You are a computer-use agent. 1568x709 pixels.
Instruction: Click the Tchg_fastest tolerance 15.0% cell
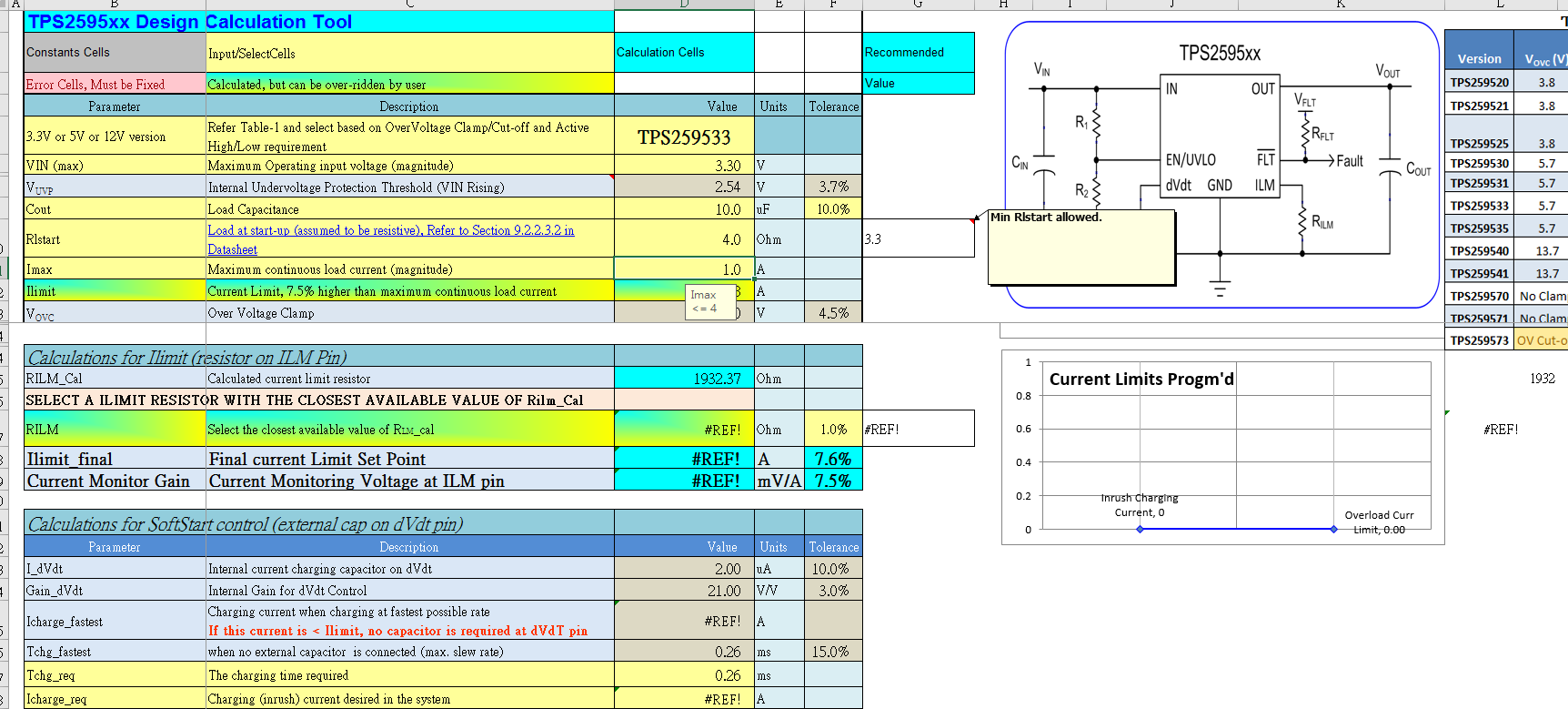pos(833,652)
